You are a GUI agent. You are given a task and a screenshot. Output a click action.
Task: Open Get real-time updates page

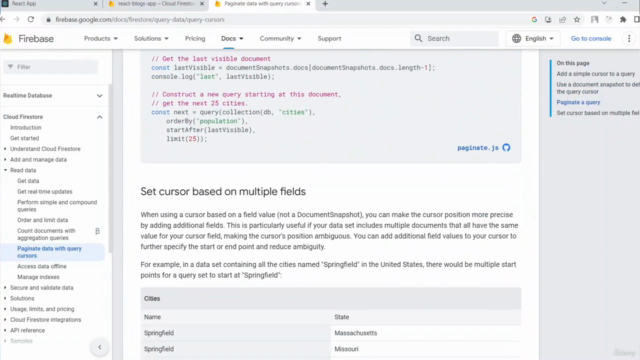click(44, 191)
